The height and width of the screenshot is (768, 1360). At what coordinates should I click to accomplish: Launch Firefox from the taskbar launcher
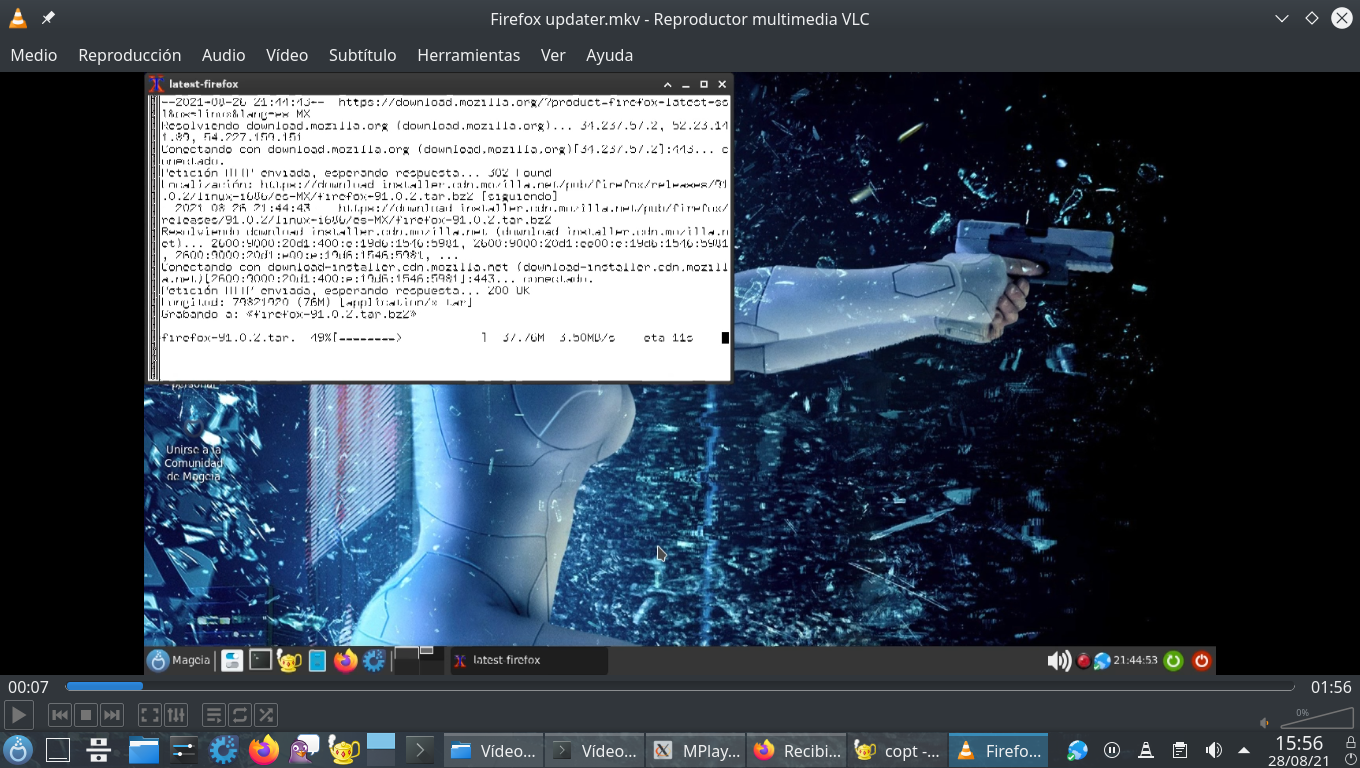[x=264, y=749]
